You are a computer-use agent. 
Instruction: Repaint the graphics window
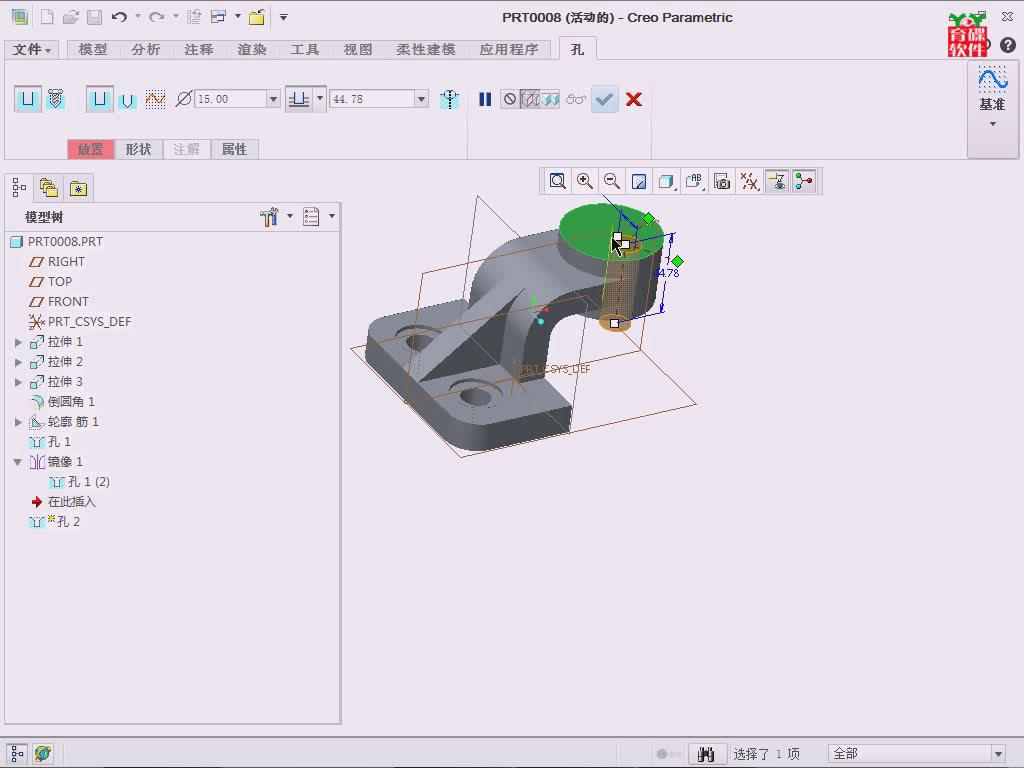point(639,182)
